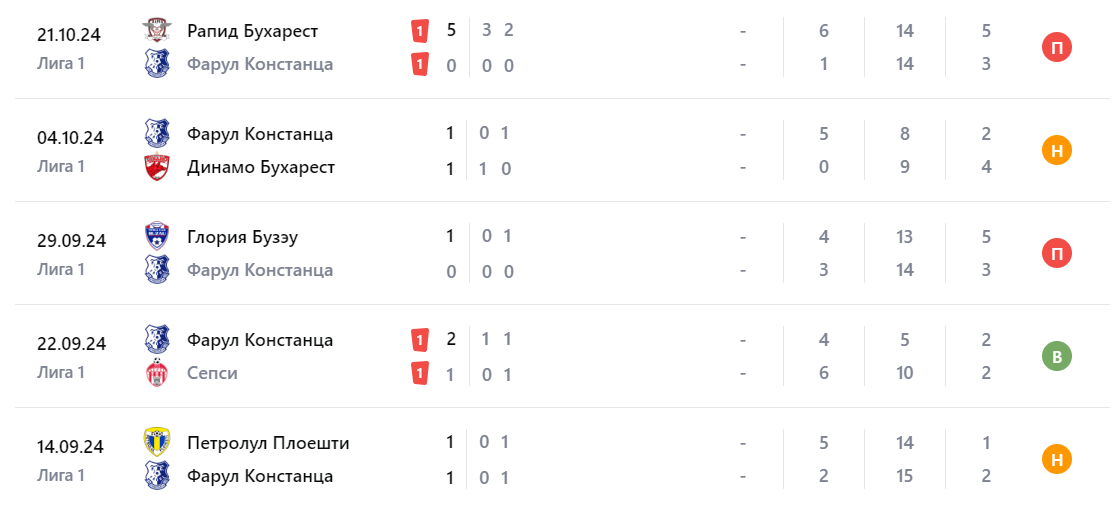Click the red loss badge for 21.10.24 match

(1057, 47)
